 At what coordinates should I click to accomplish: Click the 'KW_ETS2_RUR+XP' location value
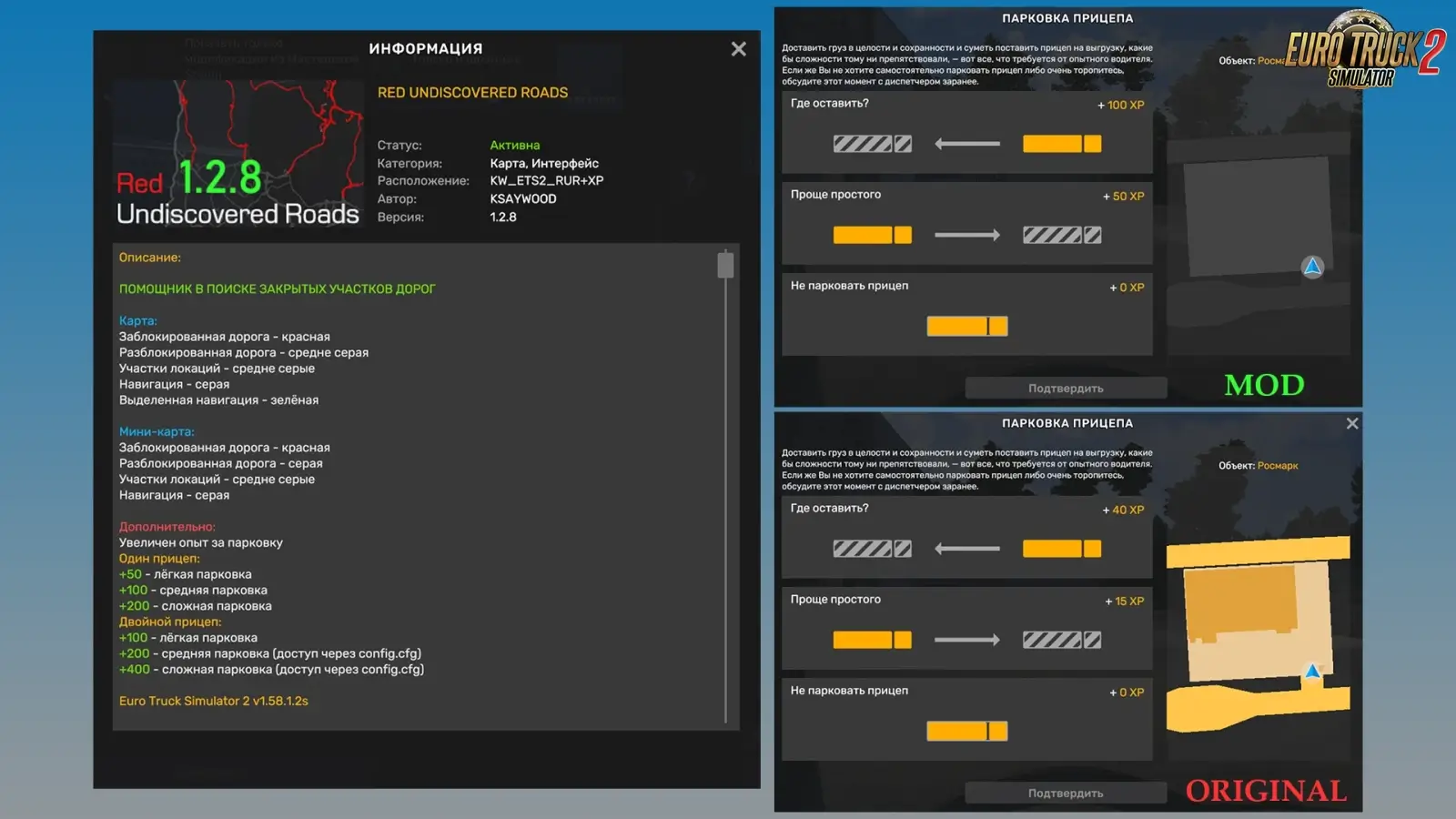(x=547, y=181)
